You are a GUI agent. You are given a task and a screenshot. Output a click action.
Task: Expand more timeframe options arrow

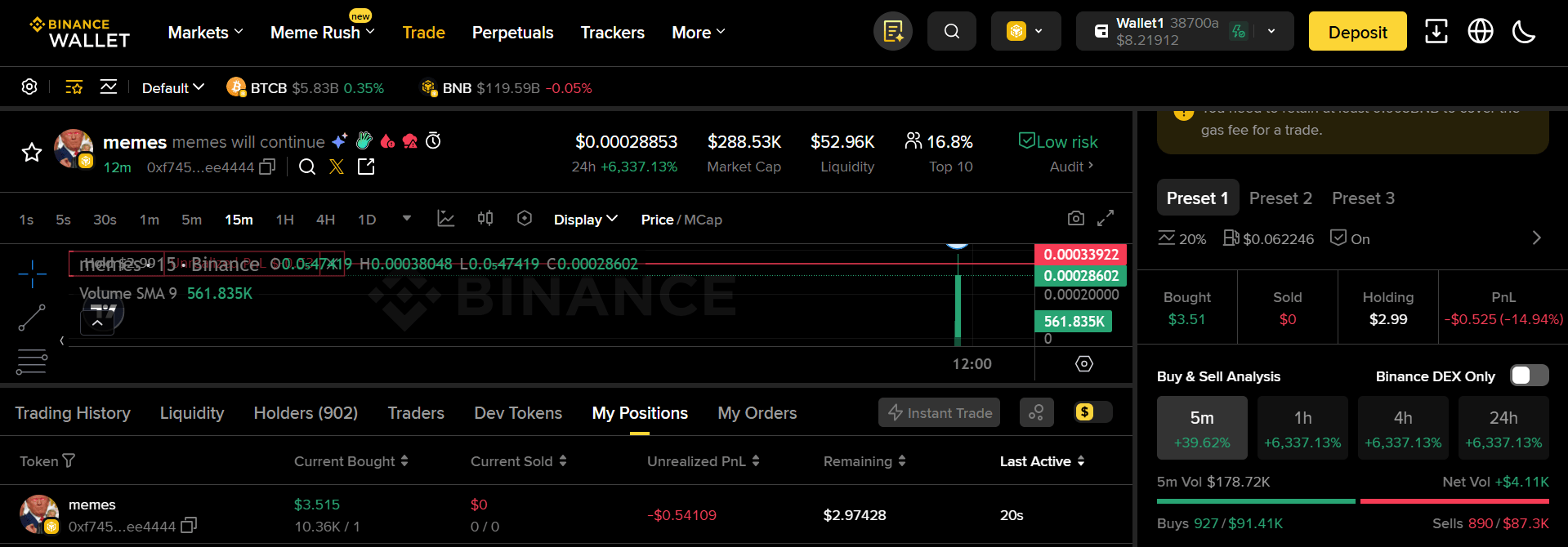pyautogui.click(x=407, y=218)
